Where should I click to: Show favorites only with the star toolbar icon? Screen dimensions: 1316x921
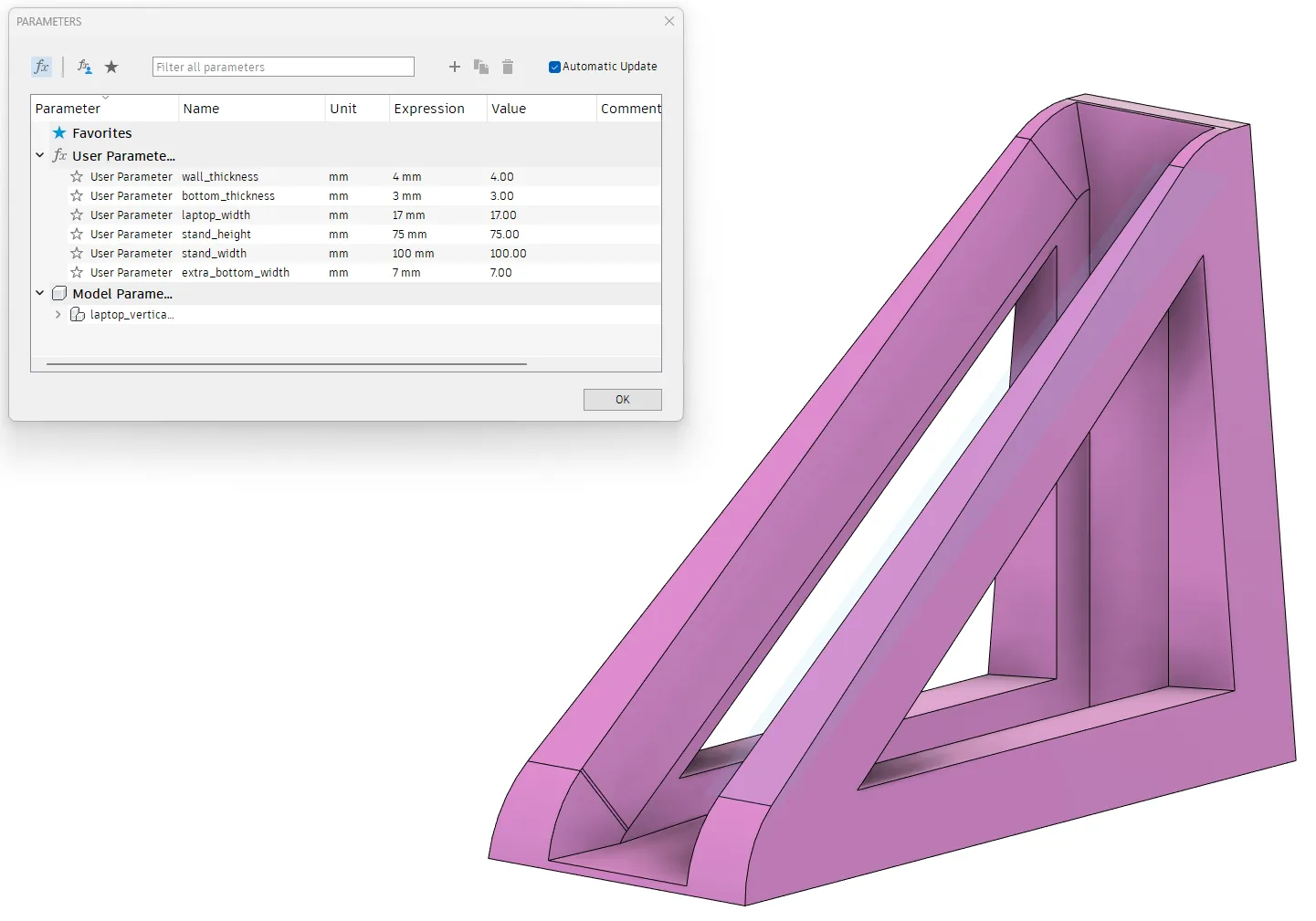(111, 67)
